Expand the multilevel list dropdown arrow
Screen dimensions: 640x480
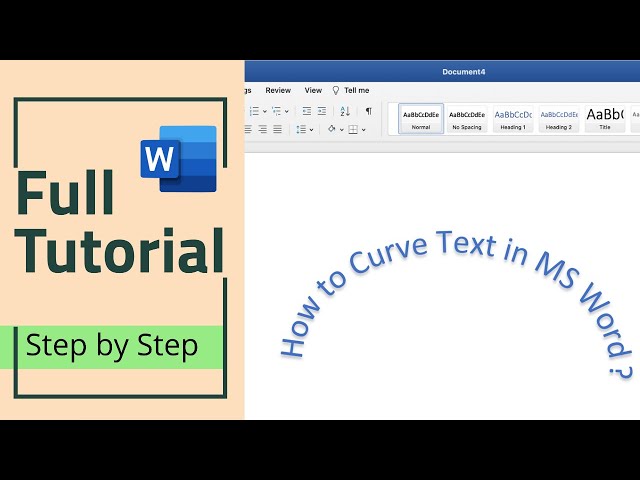click(x=287, y=111)
